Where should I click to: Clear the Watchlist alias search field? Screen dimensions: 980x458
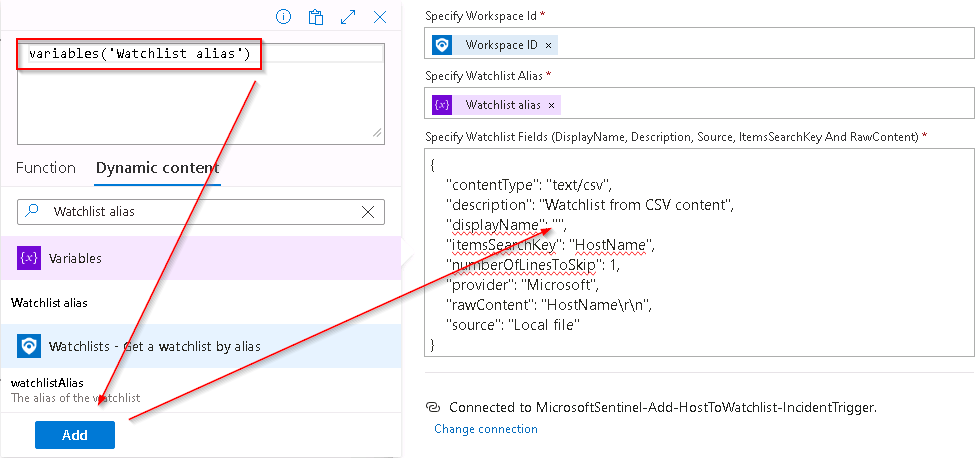368,212
